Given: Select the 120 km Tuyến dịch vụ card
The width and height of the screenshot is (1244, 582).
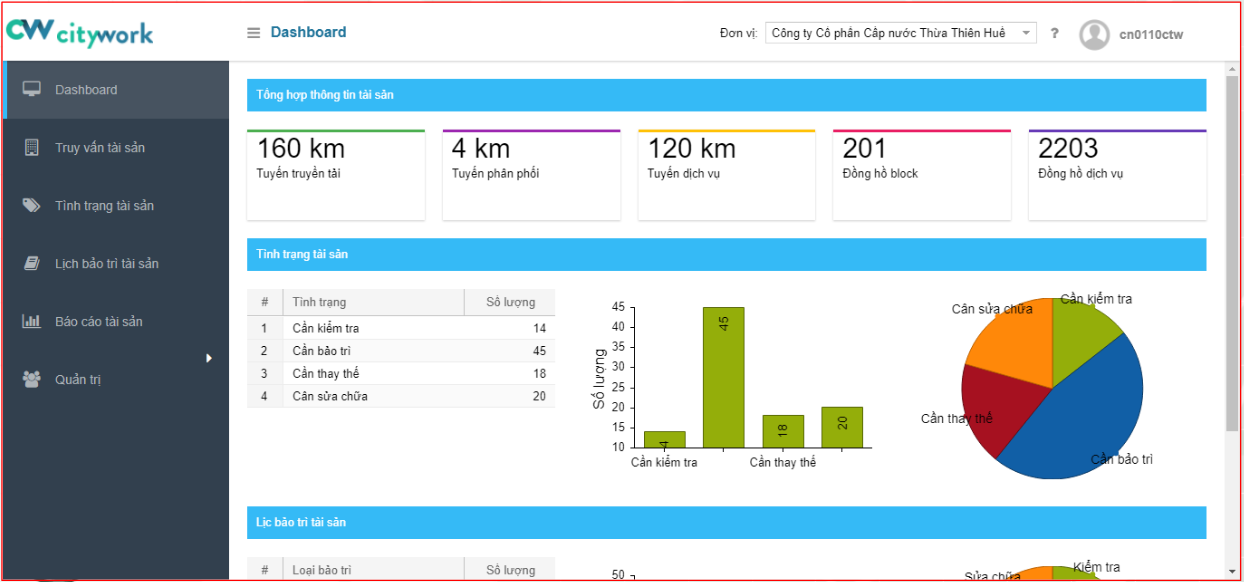Looking at the screenshot, I should [x=727, y=175].
